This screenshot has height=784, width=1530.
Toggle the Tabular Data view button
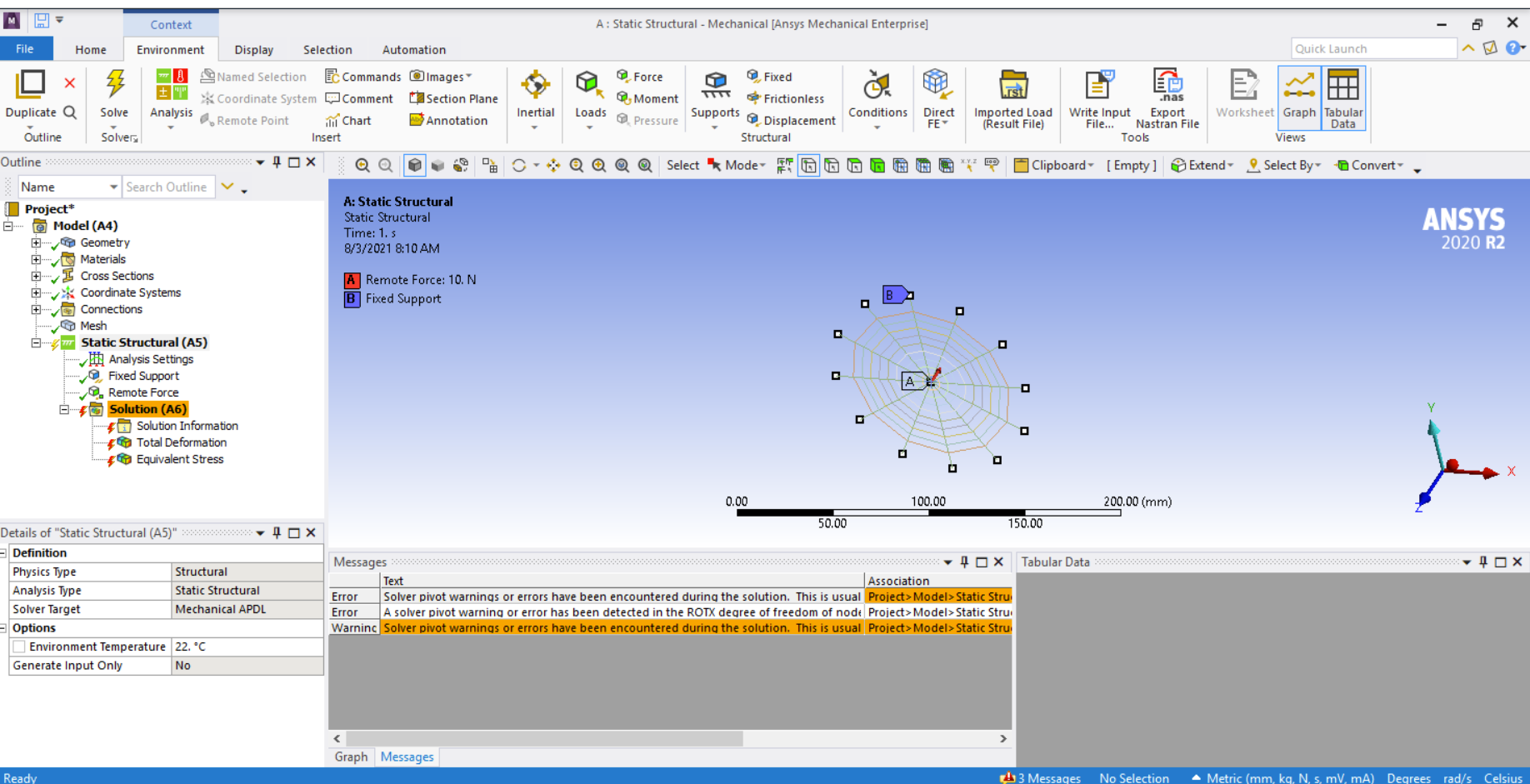pyautogui.click(x=1343, y=97)
